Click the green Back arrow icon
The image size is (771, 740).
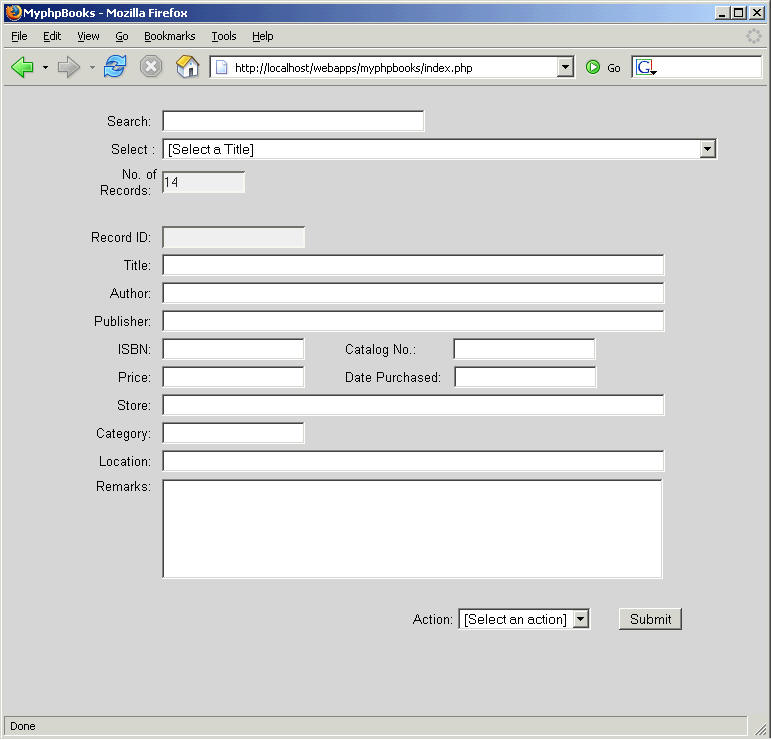(22, 67)
